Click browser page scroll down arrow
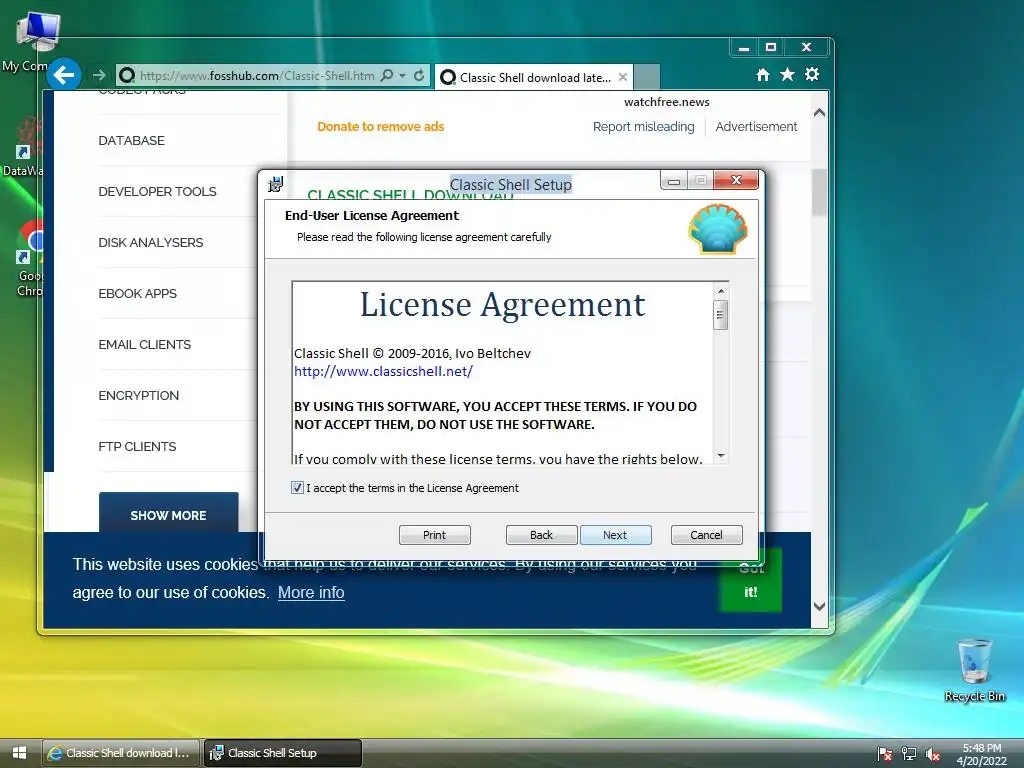 (x=820, y=607)
